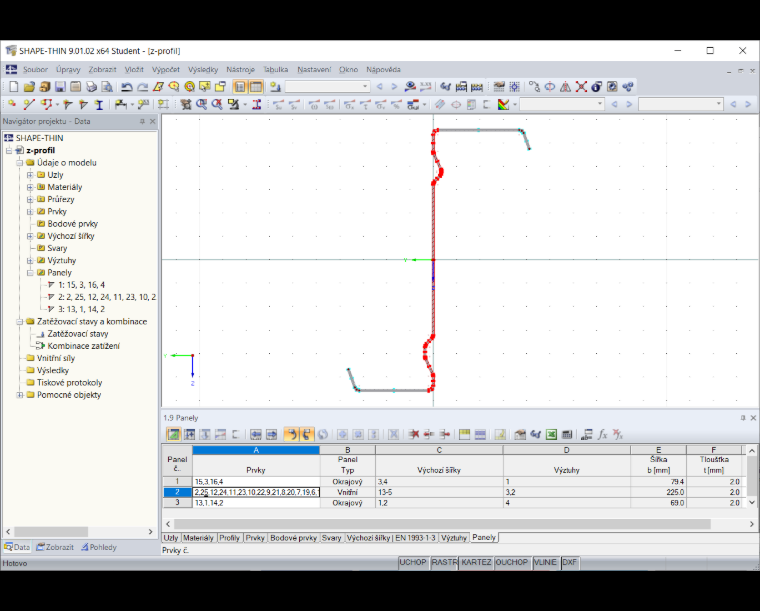Click the fx formula icon in table toolbar
The width and height of the screenshot is (760, 611).
602,434
